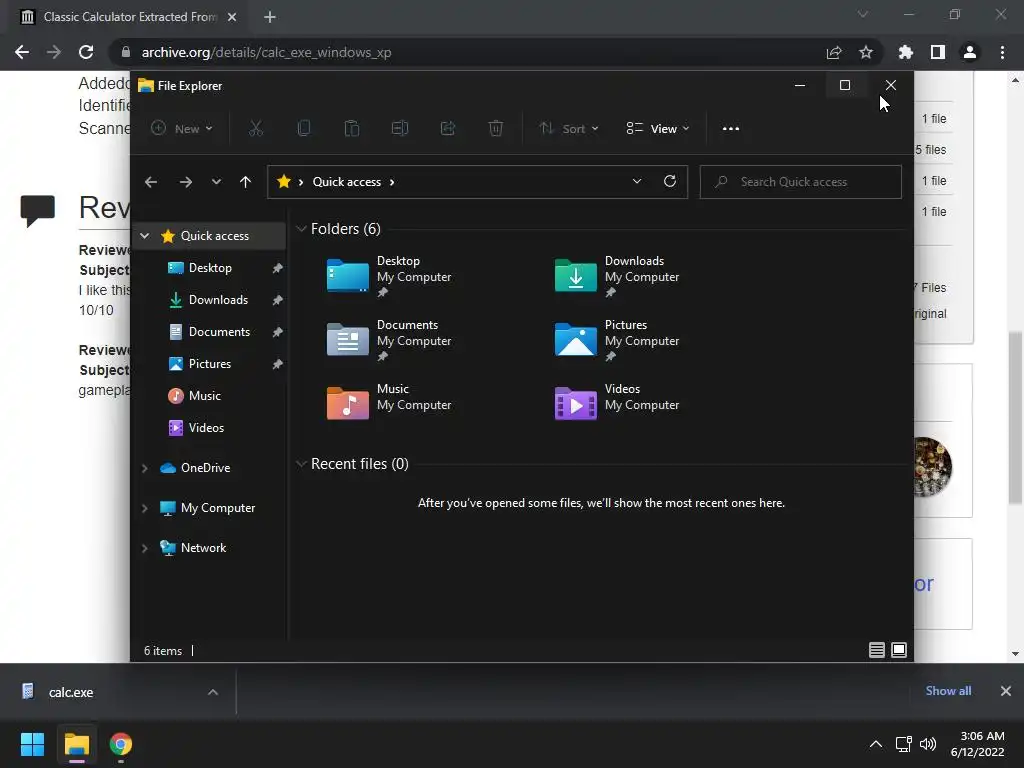Screen dimensions: 1024x768
Task: Expand the My Computer tree node
Action: [145, 508]
